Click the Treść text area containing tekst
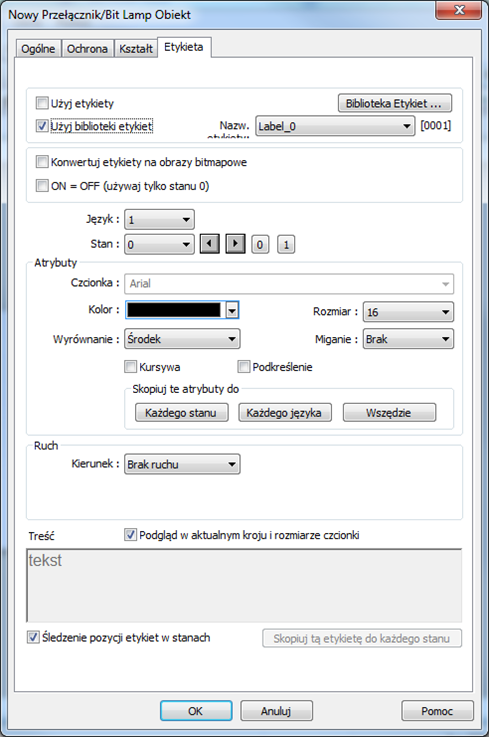This screenshot has width=489, height=737. [x=244, y=586]
